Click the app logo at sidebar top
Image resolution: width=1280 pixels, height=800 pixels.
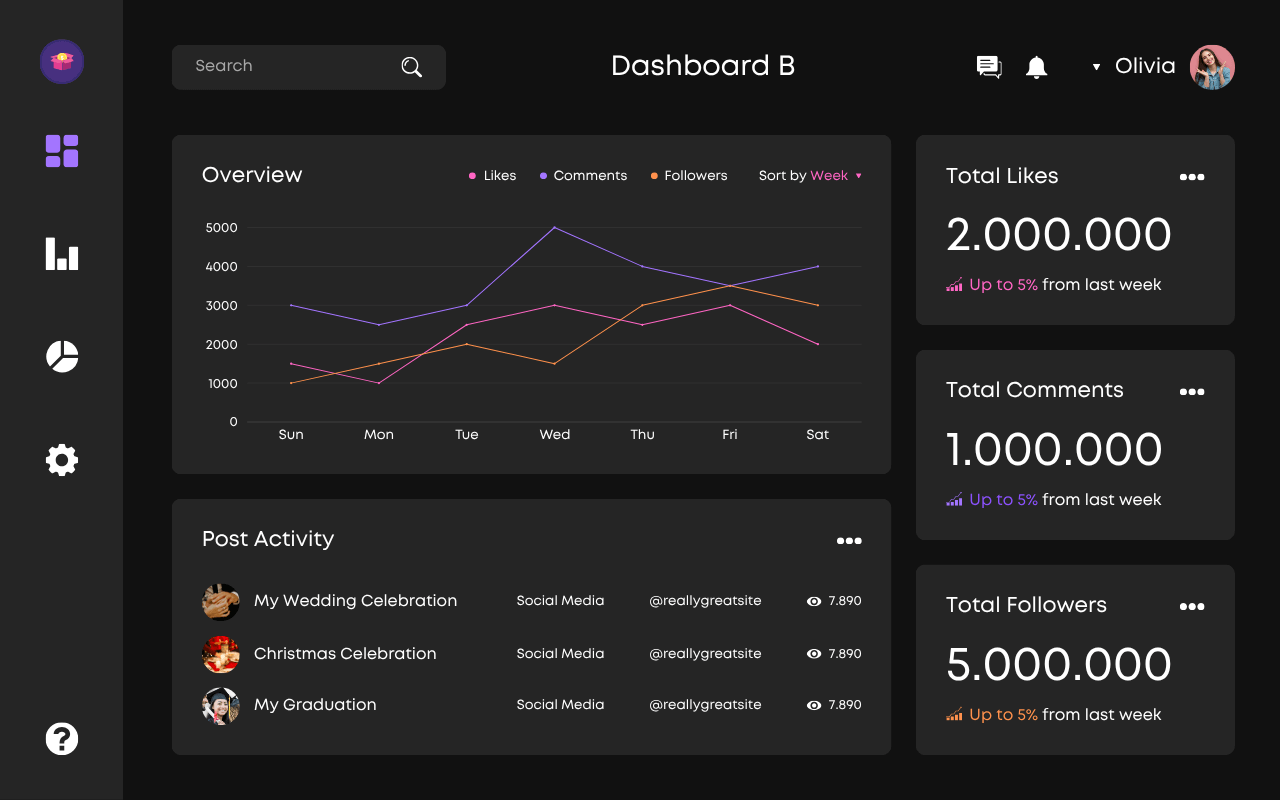(62, 62)
